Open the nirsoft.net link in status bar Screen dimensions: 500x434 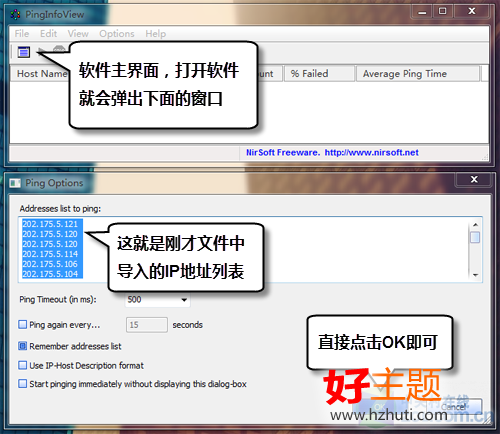click(372, 153)
